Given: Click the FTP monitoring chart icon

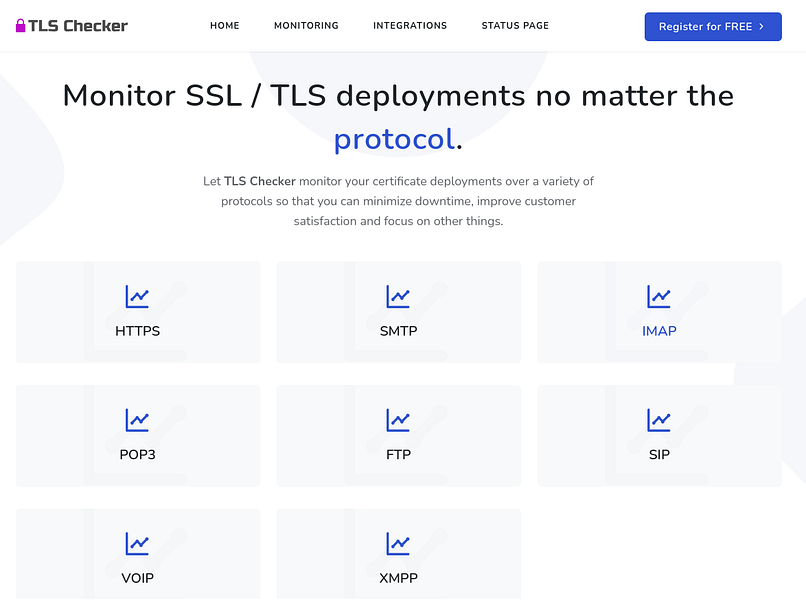Looking at the screenshot, I should point(398,419).
